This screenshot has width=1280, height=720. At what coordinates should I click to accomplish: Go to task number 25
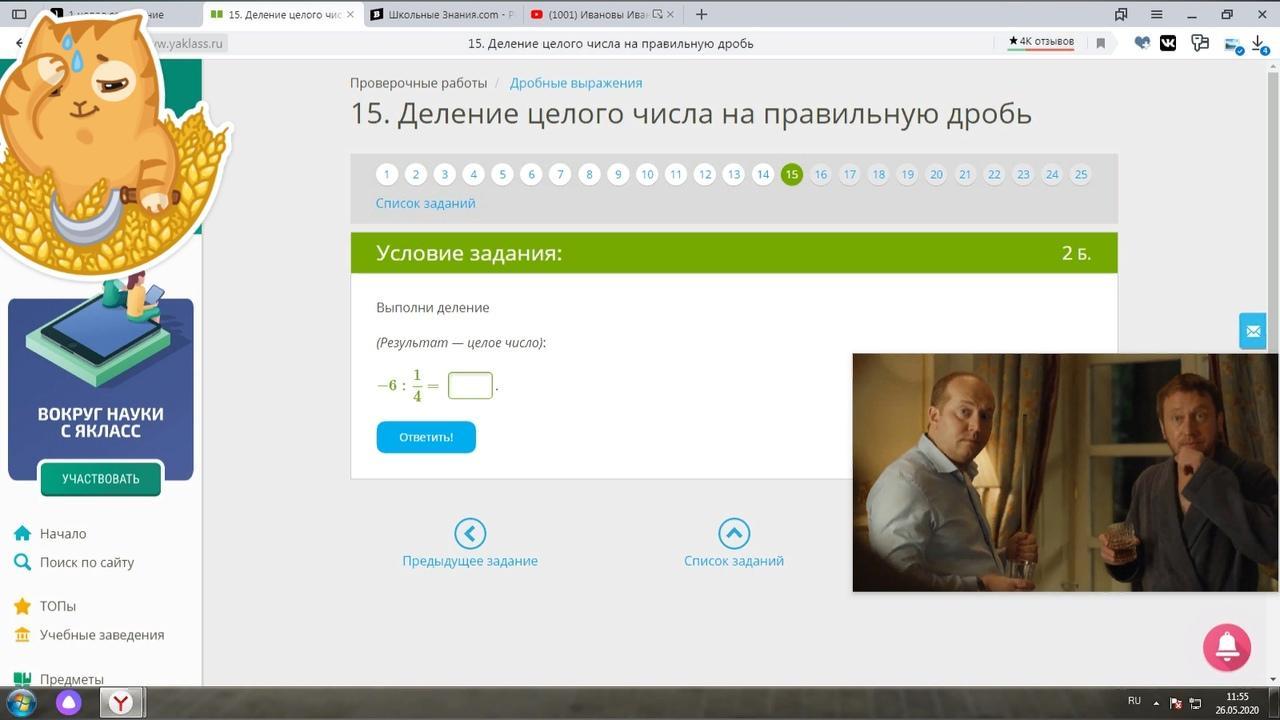[x=1081, y=174]
